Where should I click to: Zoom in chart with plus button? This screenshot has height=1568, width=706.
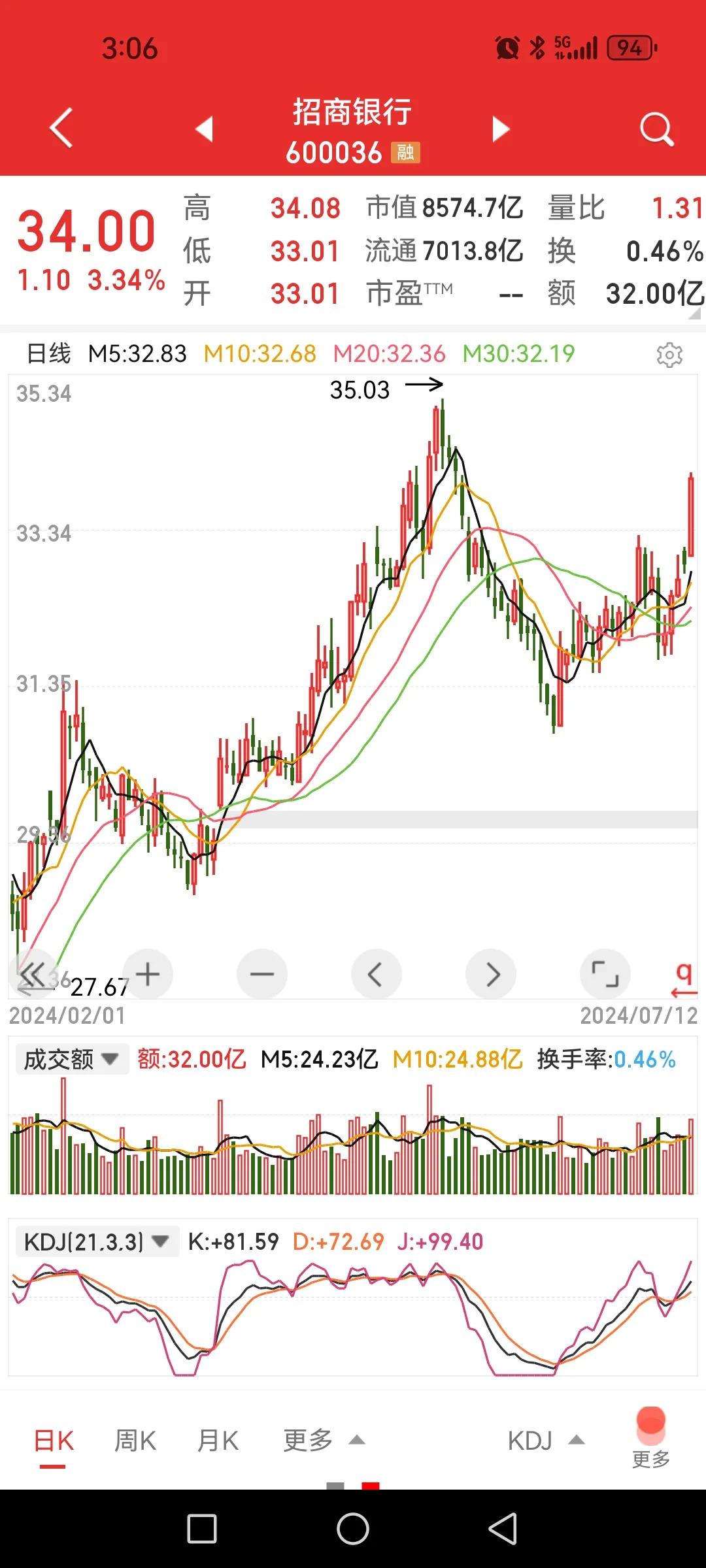pos(148,974)
